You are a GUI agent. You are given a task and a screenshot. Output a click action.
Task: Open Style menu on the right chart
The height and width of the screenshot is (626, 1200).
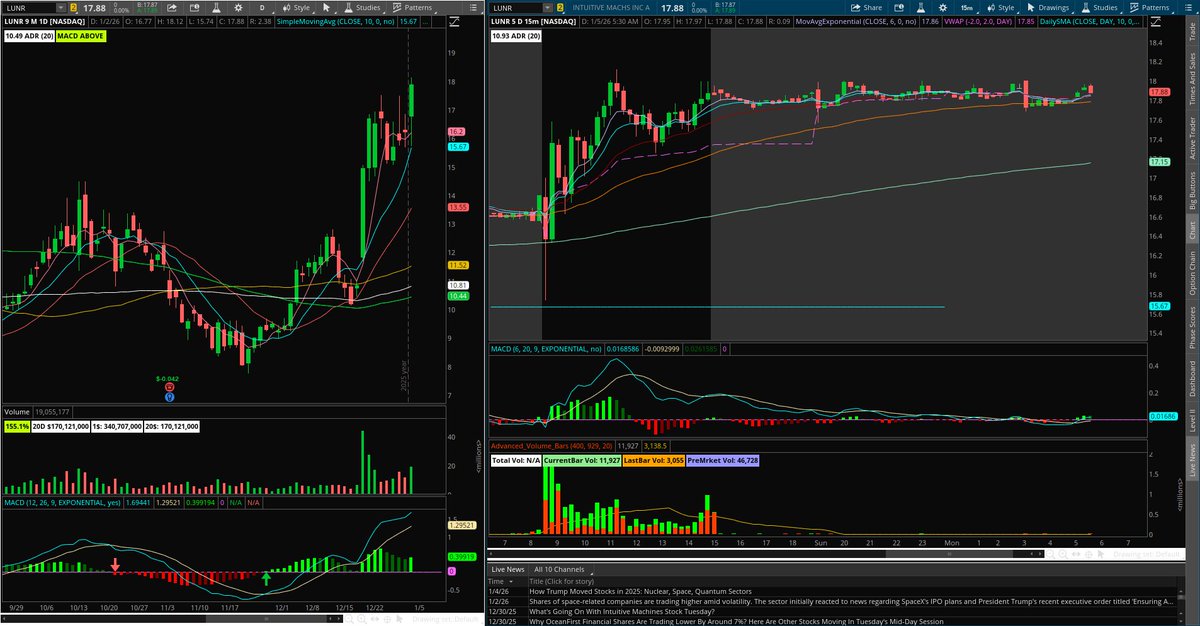pos(1001,8)
